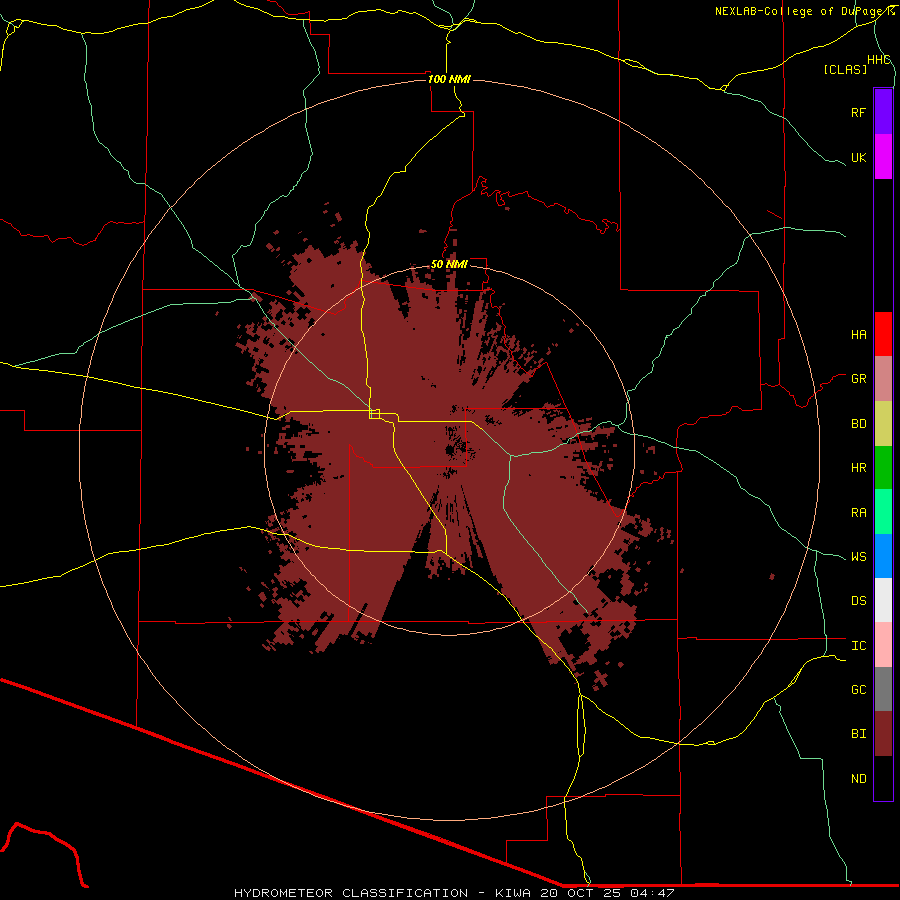This screenshot has height=900, width=900.
Task: Click the HYDROMETEOR CLASSIFICATION title text
Action: click(x=351, y=893)
